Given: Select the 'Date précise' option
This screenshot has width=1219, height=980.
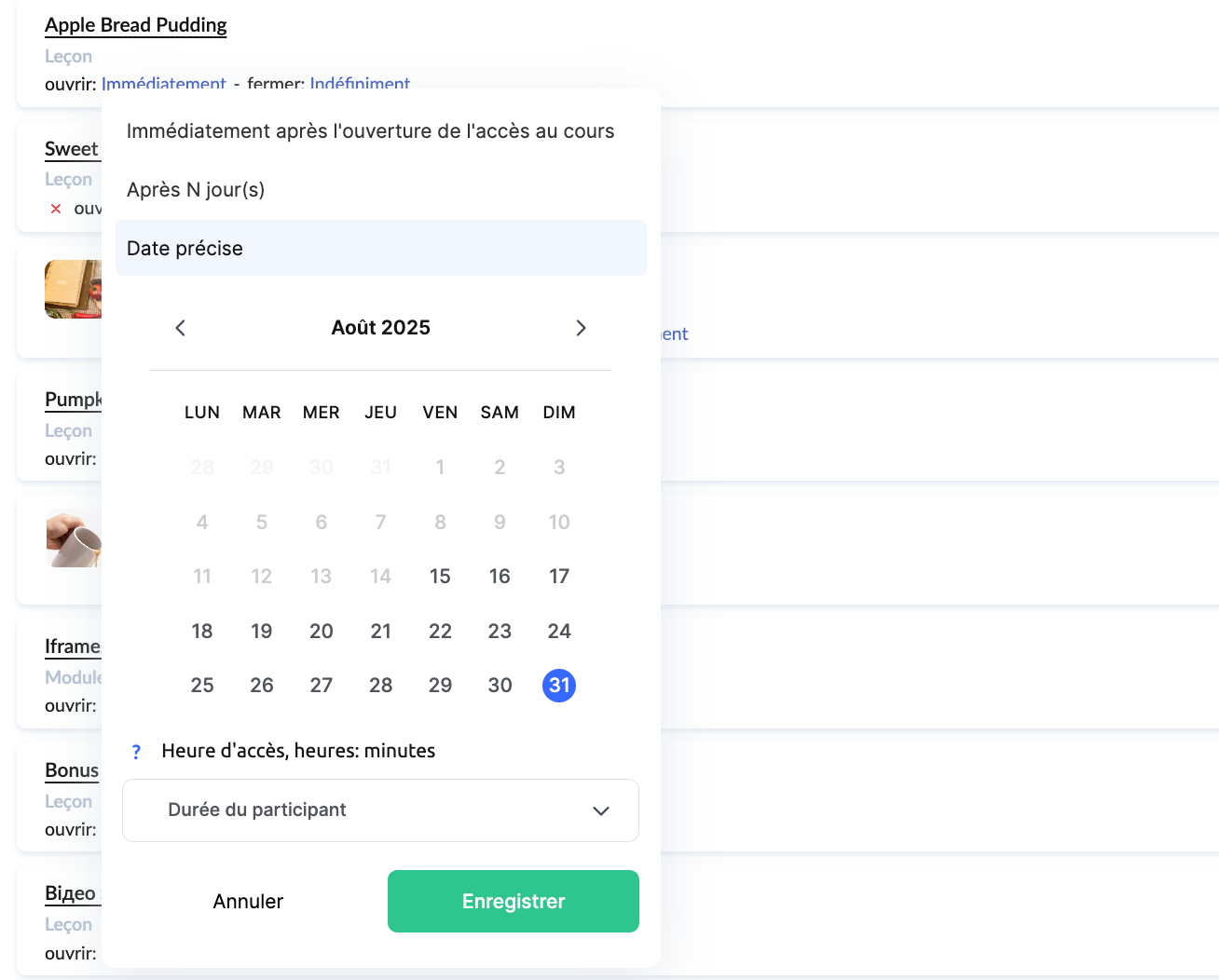Looking at the screenshot, I should point(380,249).
